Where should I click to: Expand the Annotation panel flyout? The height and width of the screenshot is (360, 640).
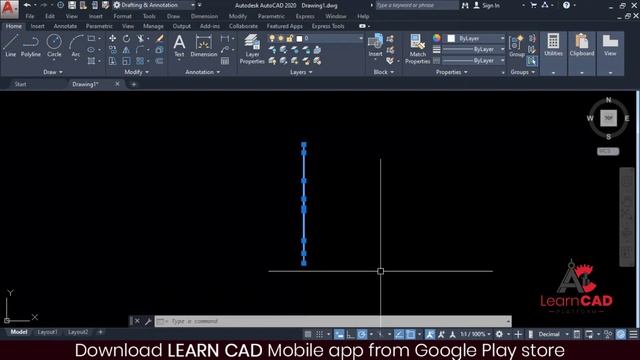click(202, 72)
